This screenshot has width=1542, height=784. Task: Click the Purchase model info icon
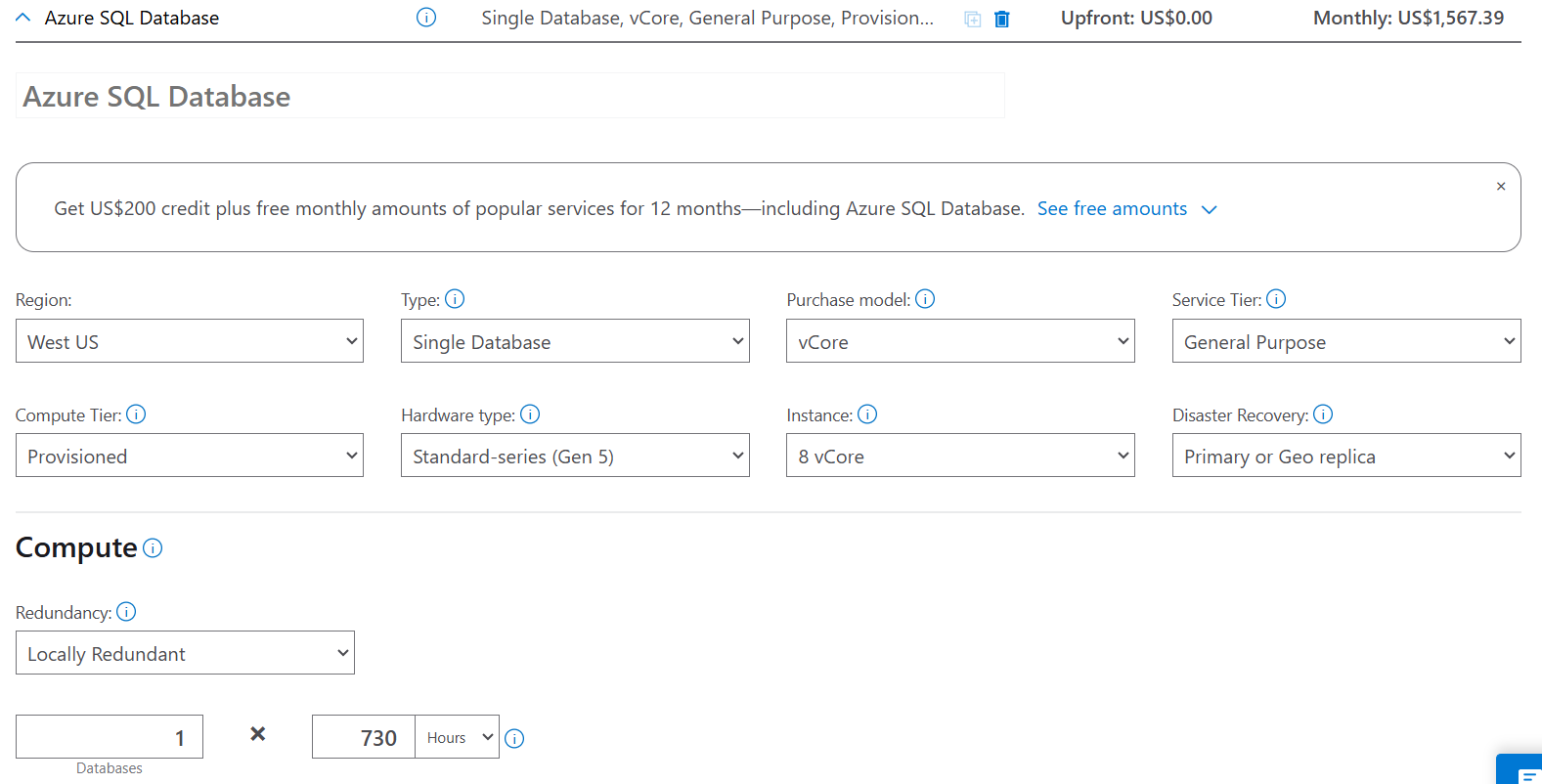point(925,299)
